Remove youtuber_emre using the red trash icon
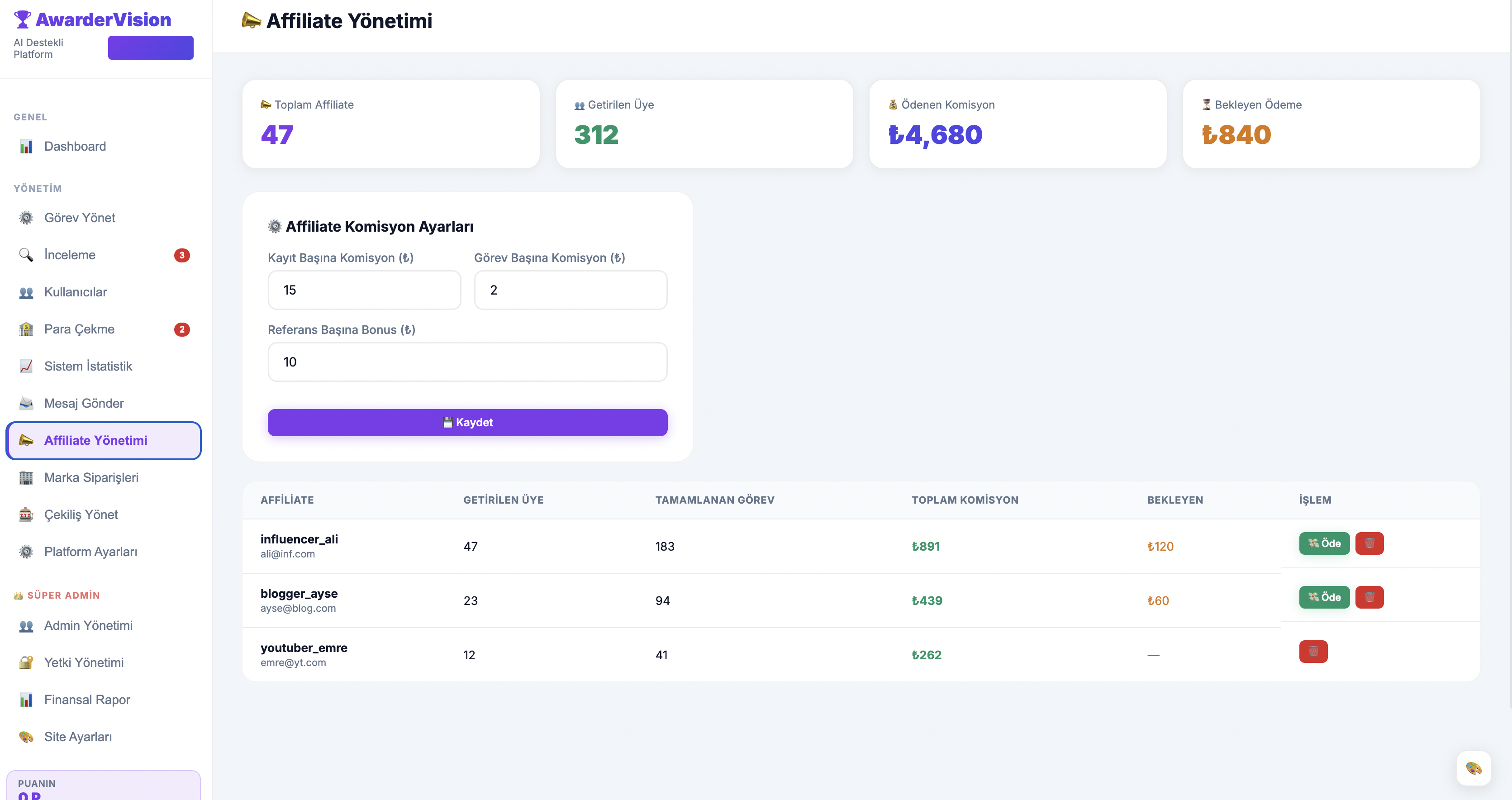 click(1313, 652)
